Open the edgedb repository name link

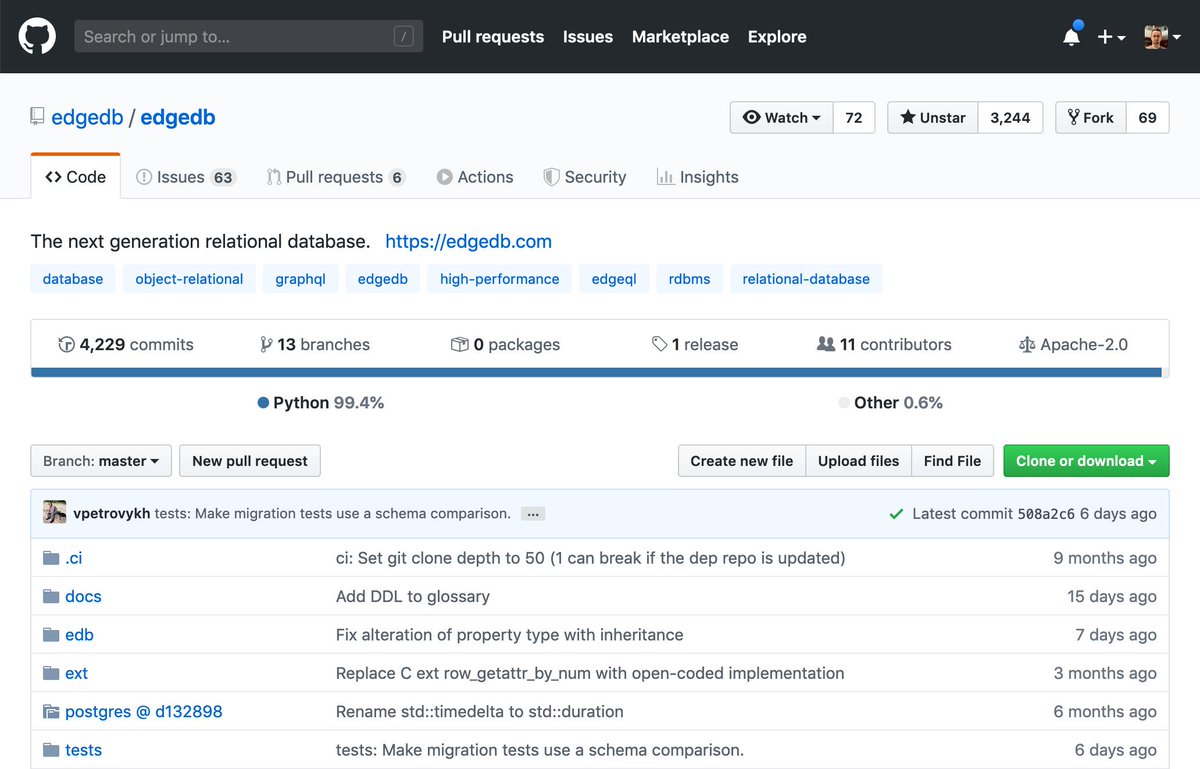(x=178, y=117)
